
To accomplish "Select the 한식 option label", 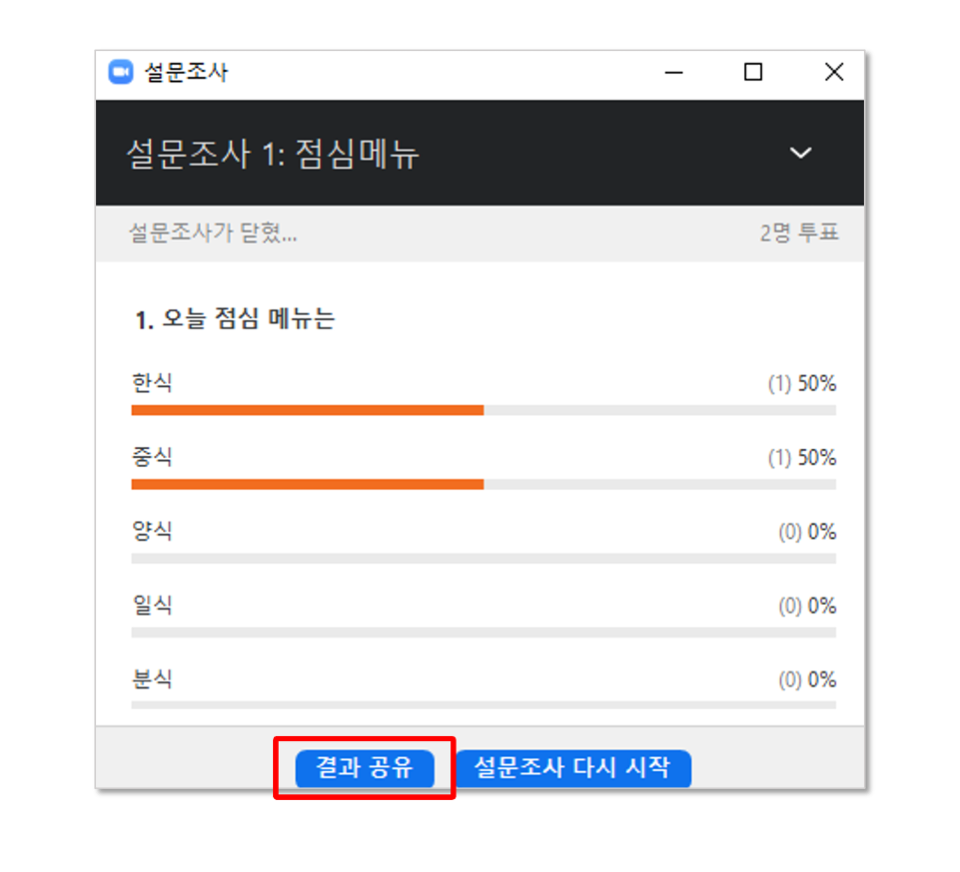I will [152, 383].
